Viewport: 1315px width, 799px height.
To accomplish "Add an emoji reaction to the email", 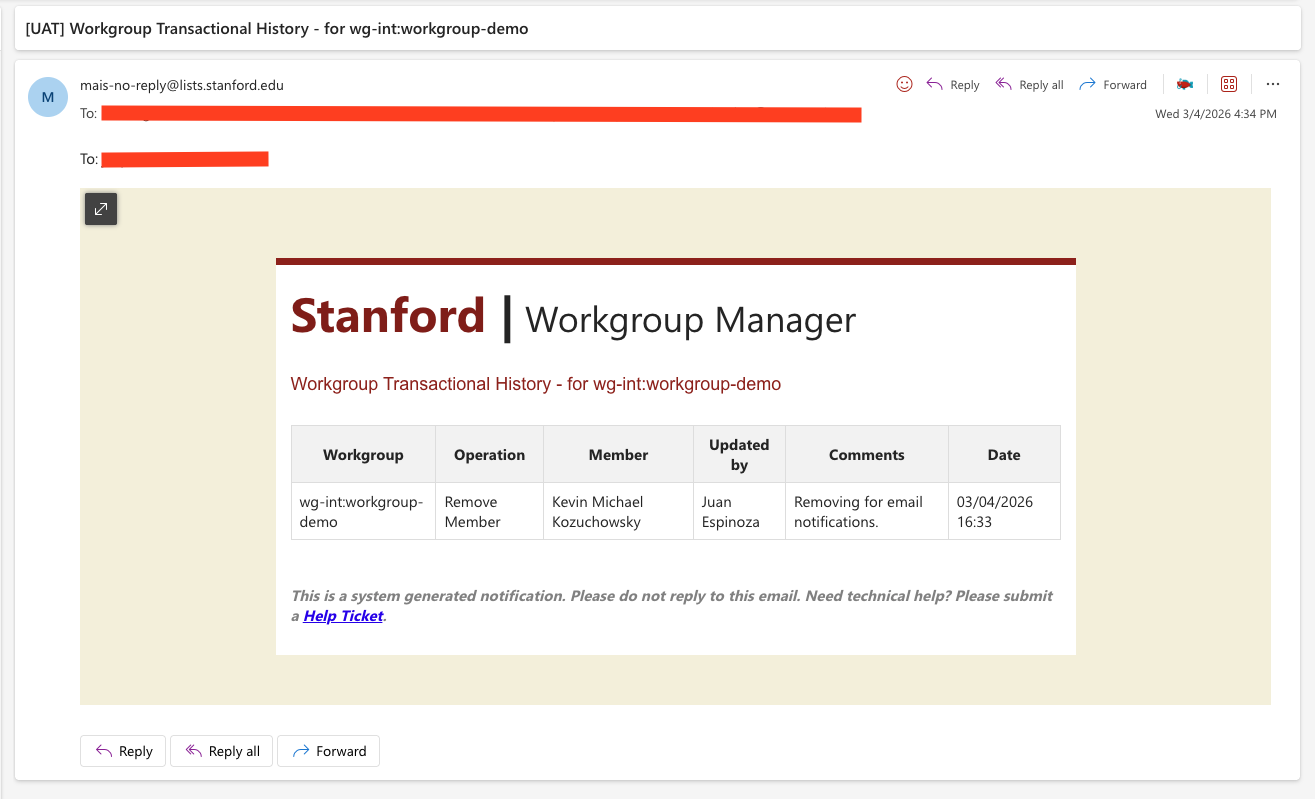I will (904, 84).
